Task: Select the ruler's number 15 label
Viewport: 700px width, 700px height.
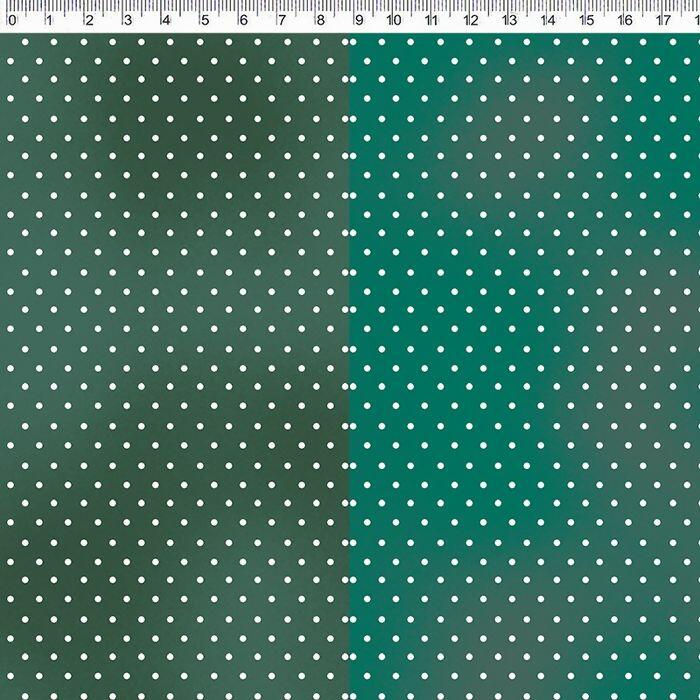Action: [x=586, y=19]
